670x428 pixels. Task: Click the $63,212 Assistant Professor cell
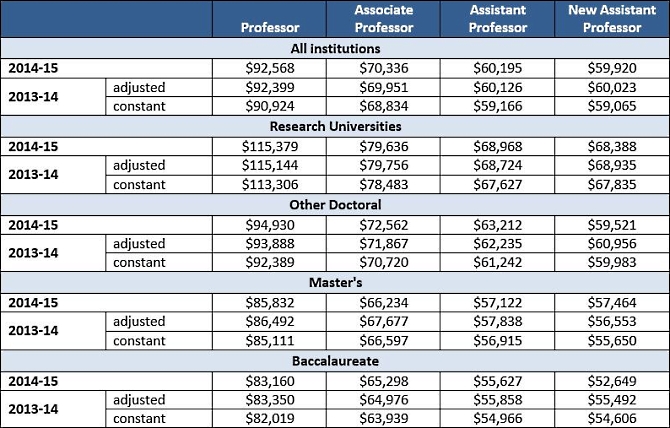(497, 225)
